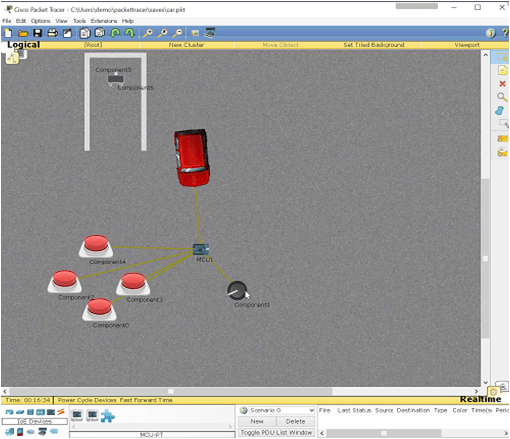Select the second board device icon

[92, 415]
